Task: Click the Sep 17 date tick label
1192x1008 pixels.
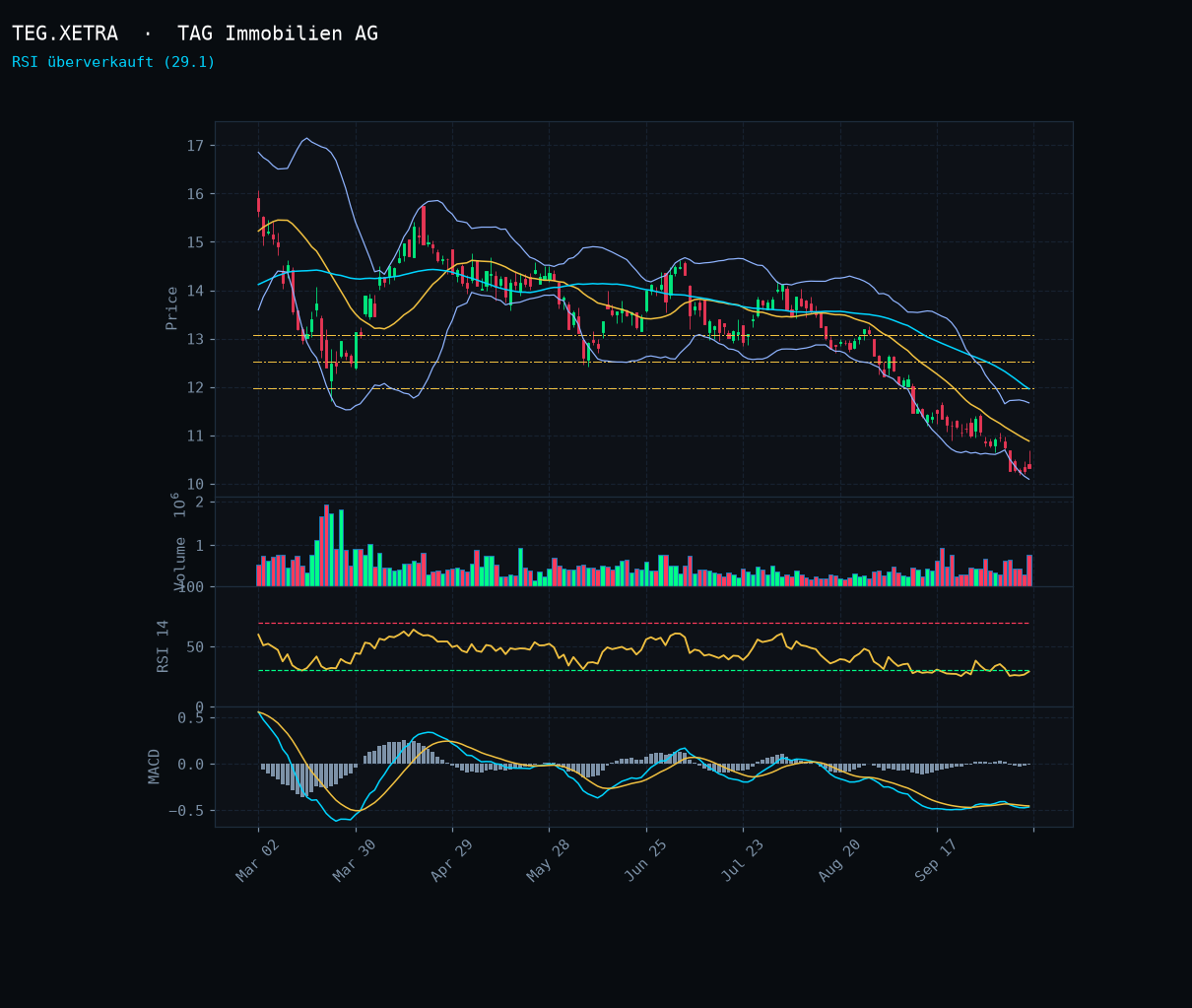Action: [x=937, y=860]
